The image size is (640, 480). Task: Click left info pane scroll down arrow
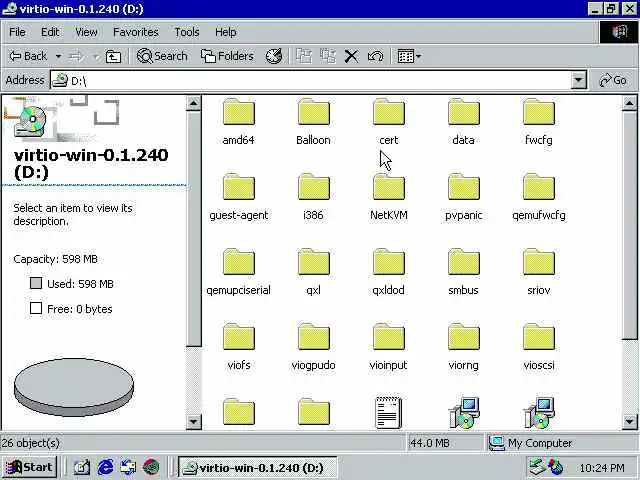[193, 422]
